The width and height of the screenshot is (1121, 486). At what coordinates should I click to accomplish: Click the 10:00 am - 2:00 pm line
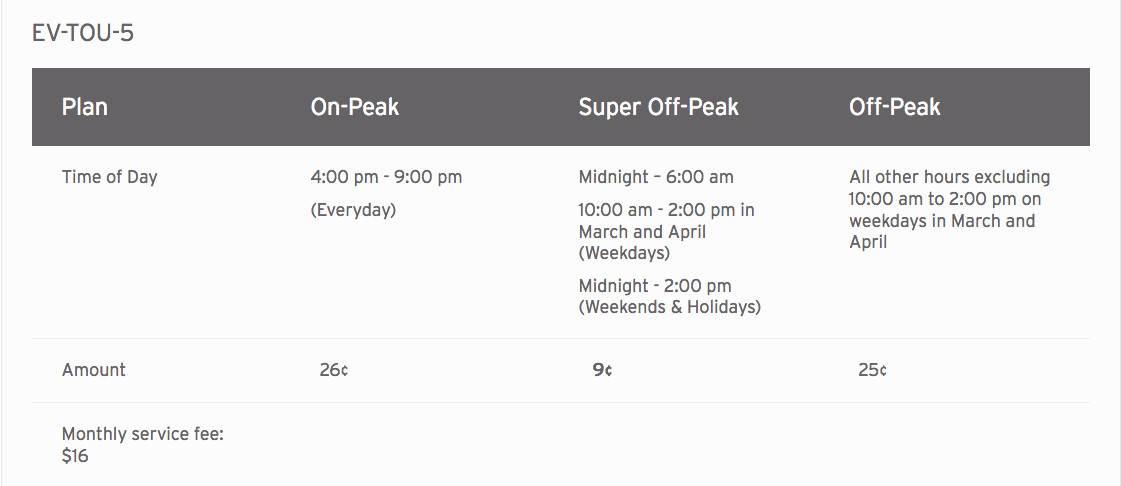(x=666, y=210)
